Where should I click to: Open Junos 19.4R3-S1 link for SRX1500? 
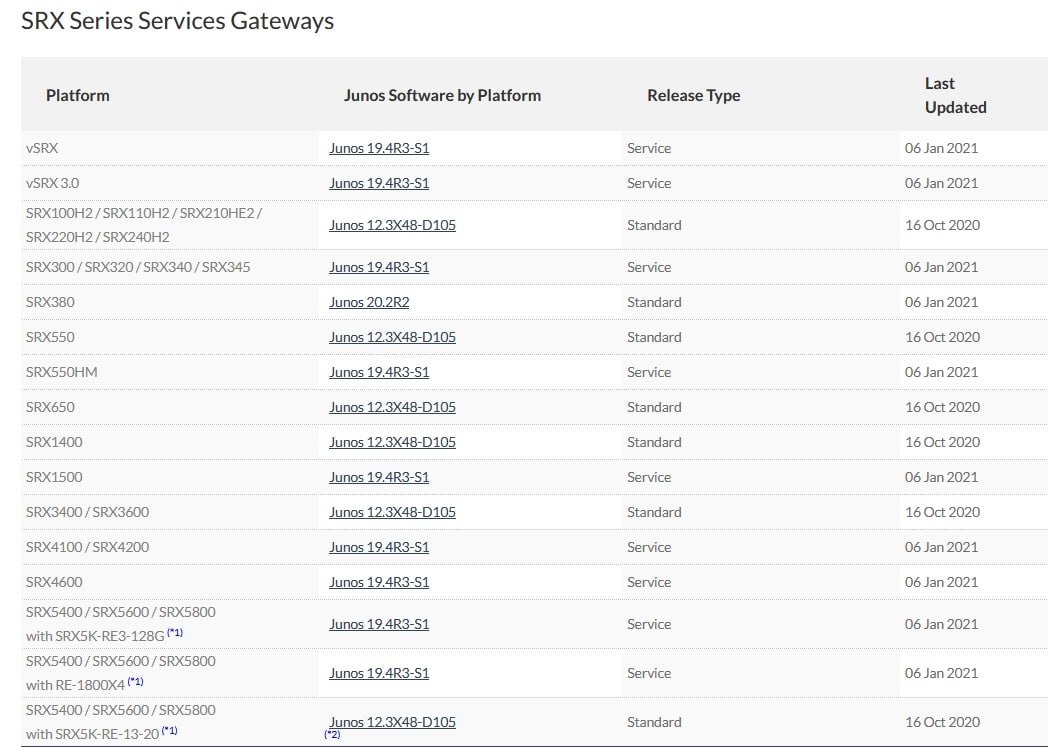click(379, 477)
